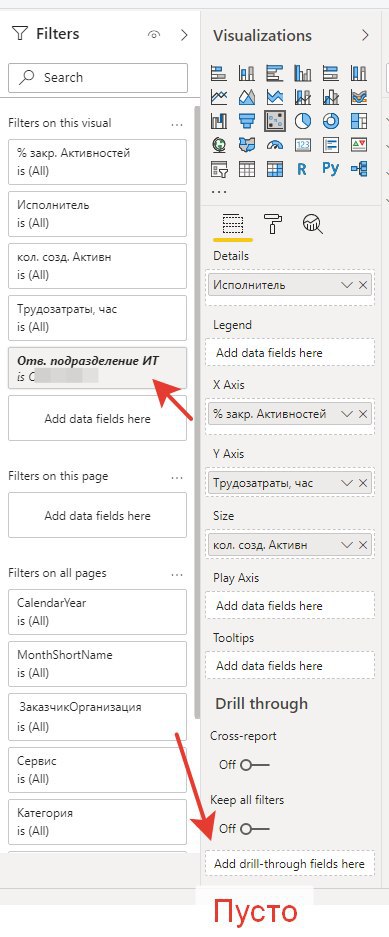
Task: Expand the CalendarYear filter card
Action: click(97, 612)
